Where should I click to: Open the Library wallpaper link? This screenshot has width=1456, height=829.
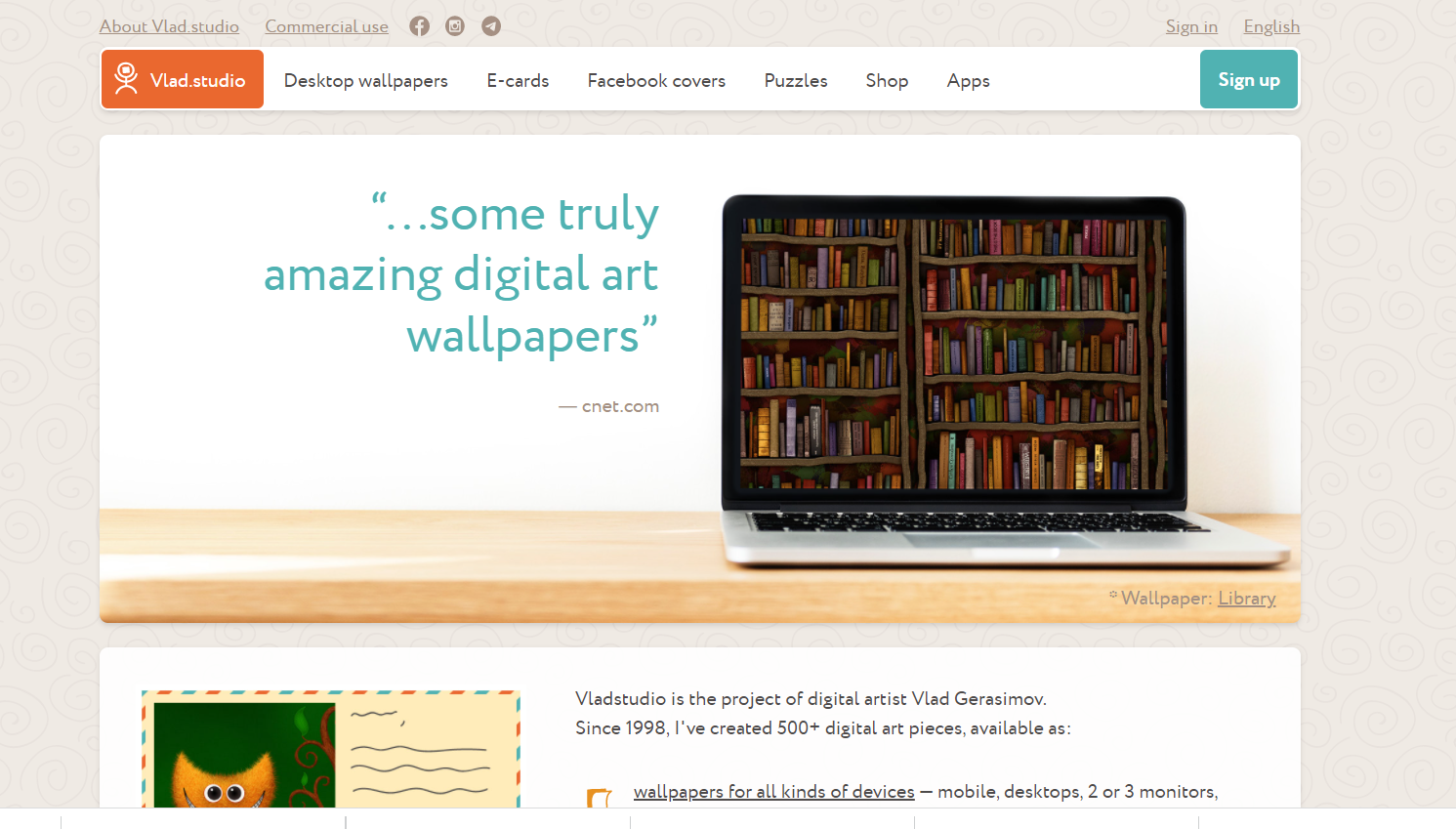click(1247, 598)
